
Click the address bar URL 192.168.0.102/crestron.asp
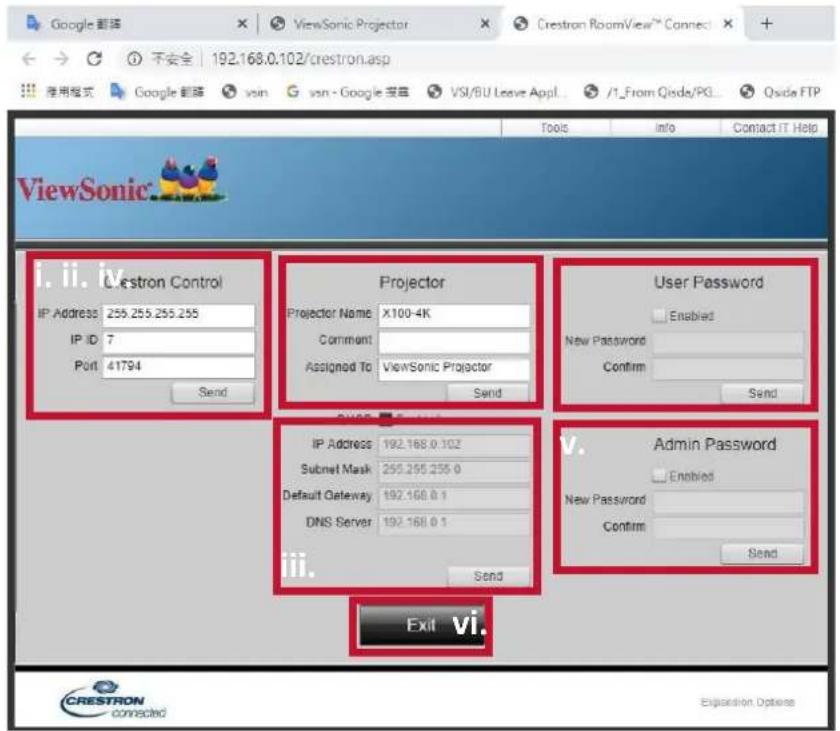pyautogui.click(x=301, y=58)
